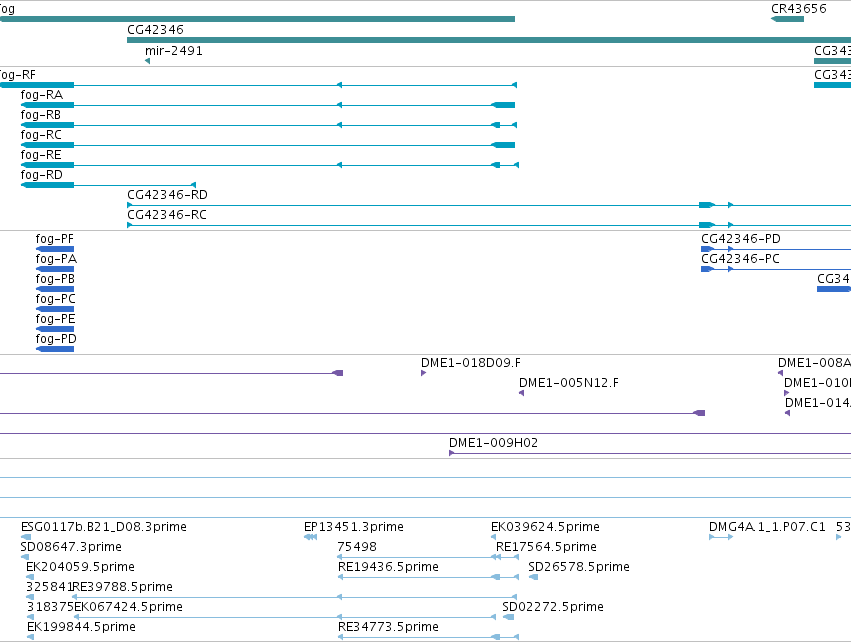This screenshot has height=642, width=851.
Task: Click the fog-PB protein label
Action: tap(55, 279)
